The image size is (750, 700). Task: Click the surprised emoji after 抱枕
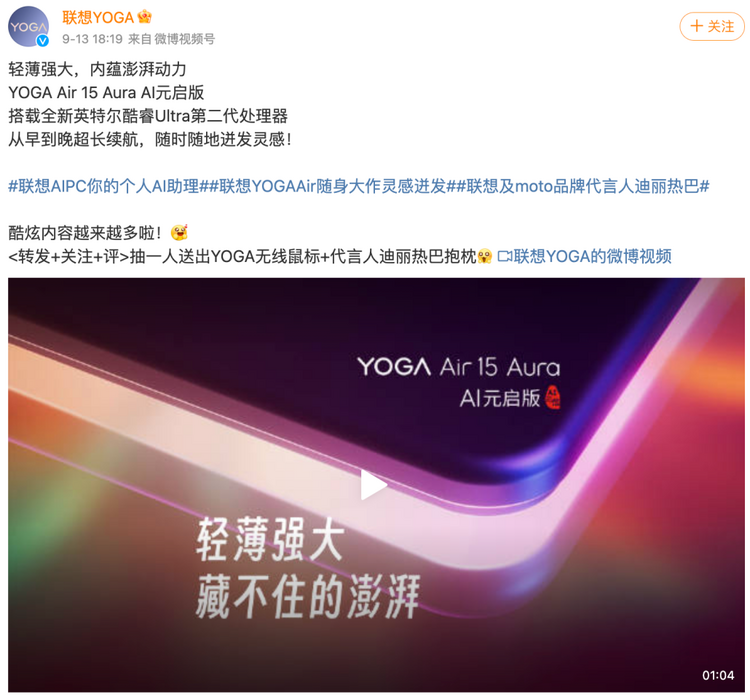click(x=485, y=256)
